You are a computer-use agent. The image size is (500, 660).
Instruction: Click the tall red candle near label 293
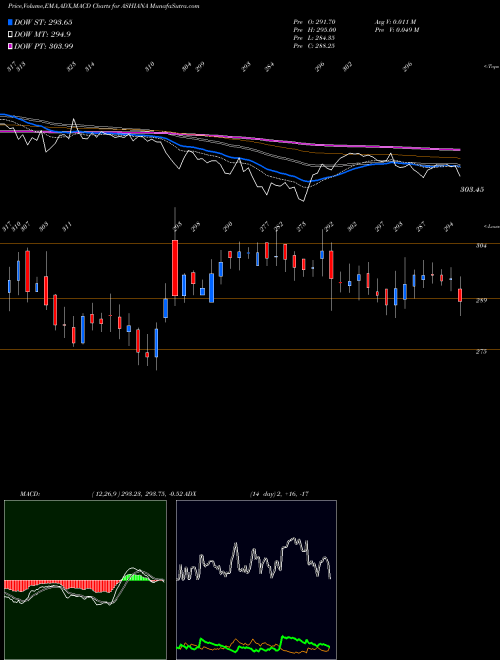[x=175, y=268]
